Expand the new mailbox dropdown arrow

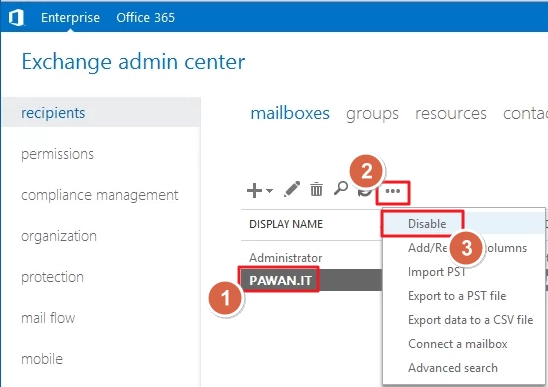pyautogui.click(x=269, y=191)
